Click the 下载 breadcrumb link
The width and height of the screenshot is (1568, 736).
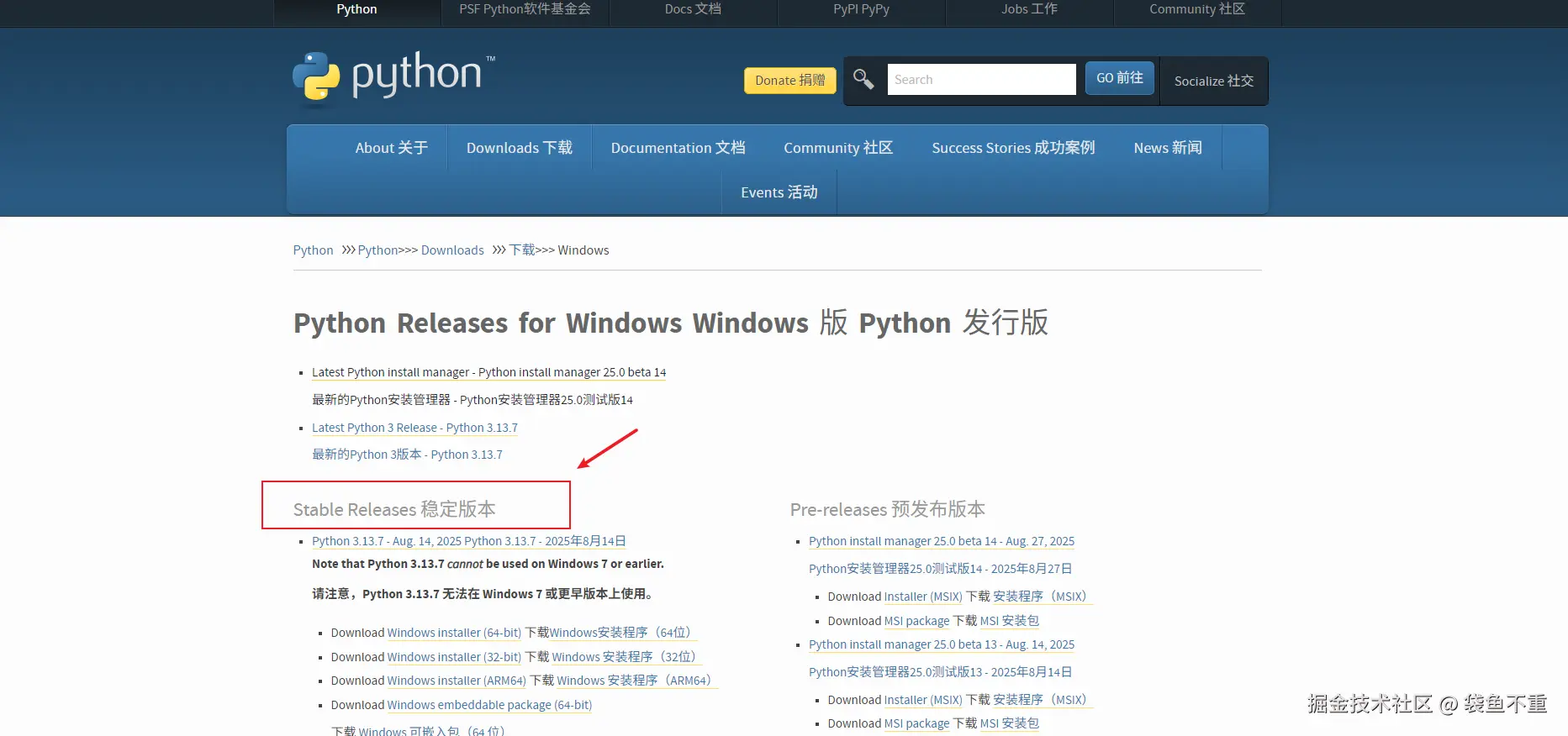[522, 250]
